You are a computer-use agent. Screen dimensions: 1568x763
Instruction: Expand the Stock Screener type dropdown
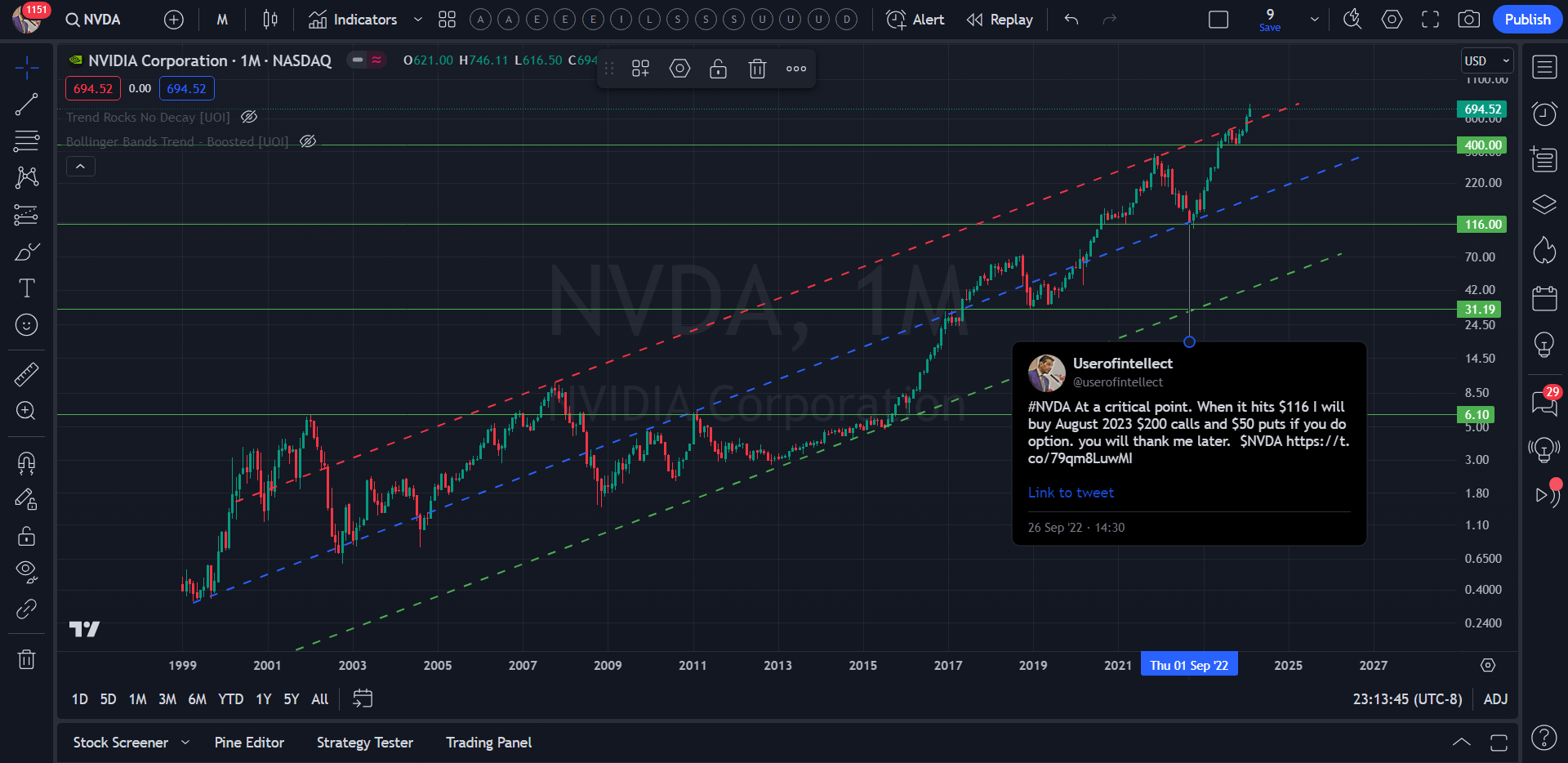coord(185,743)
